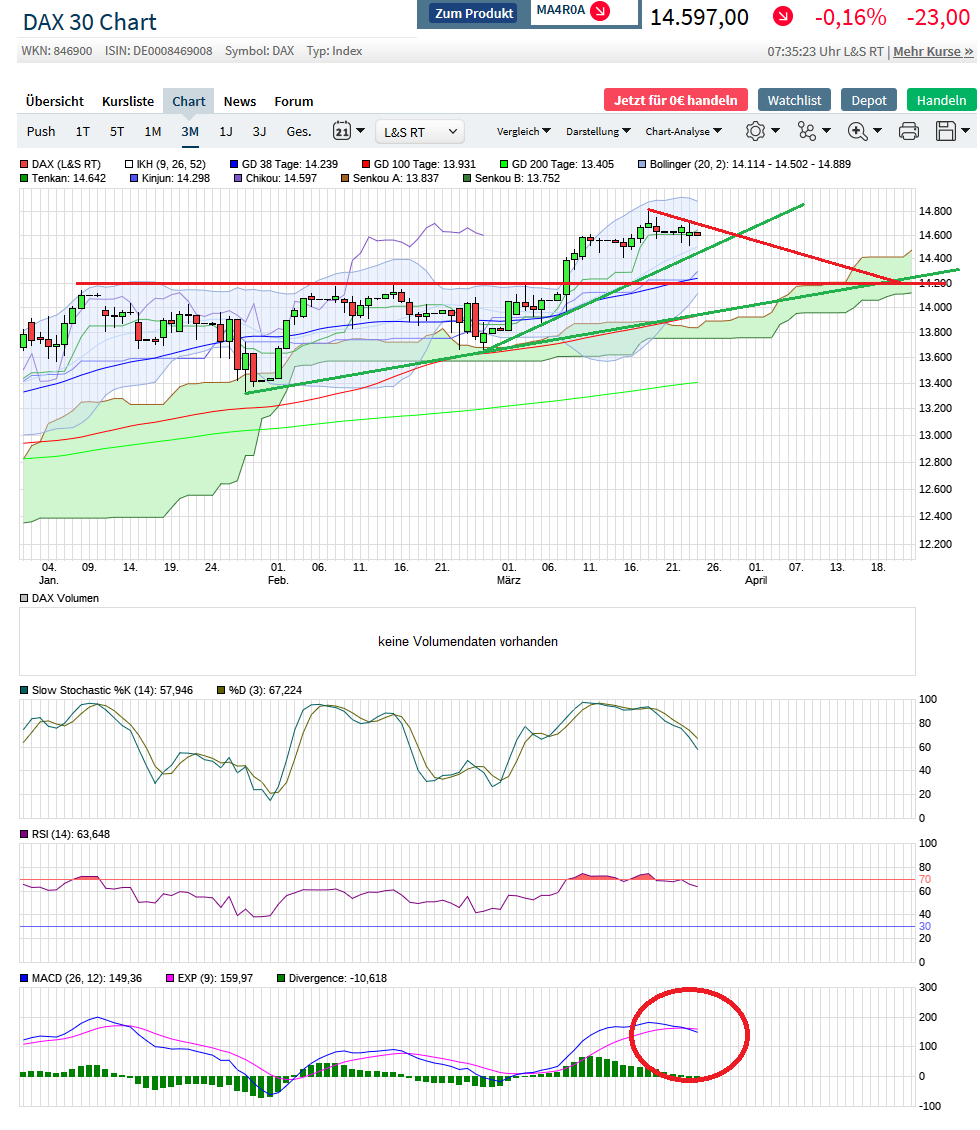Image resolution: width=980 pixels, height=1130 pixels.
Task: Click the save diskette icon
Action: coord(945,131)
